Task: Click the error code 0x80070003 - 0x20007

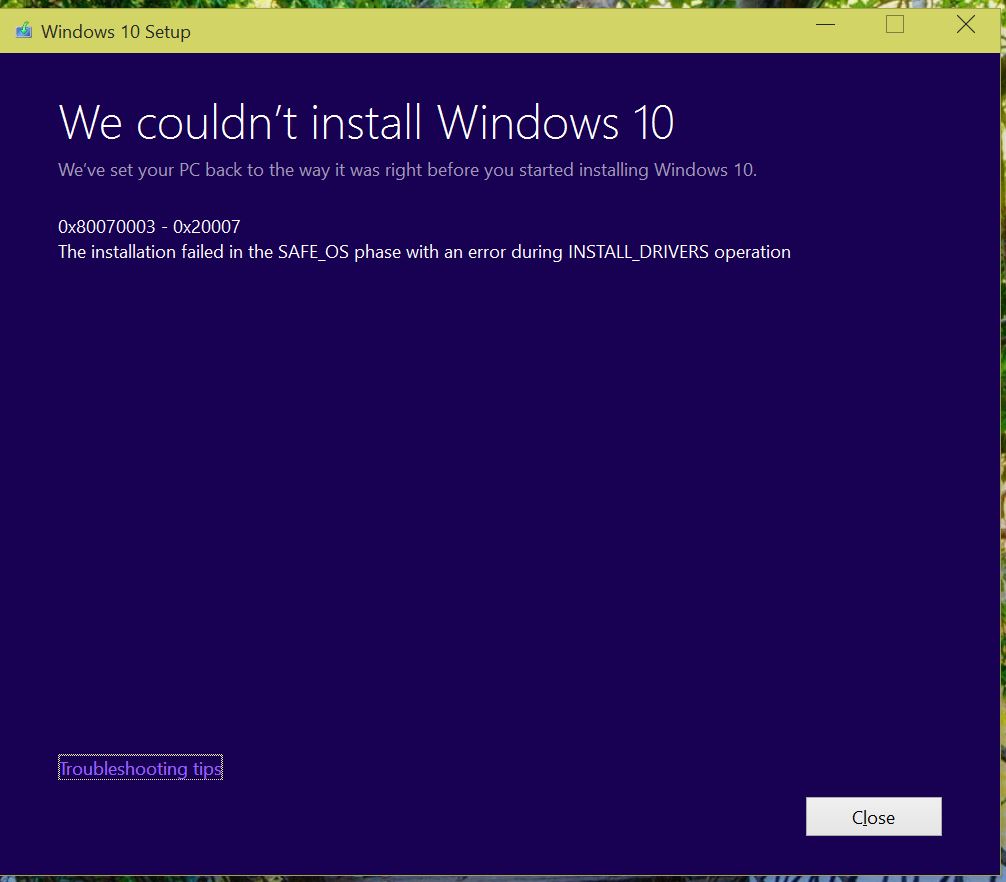Action: (149, 226)
